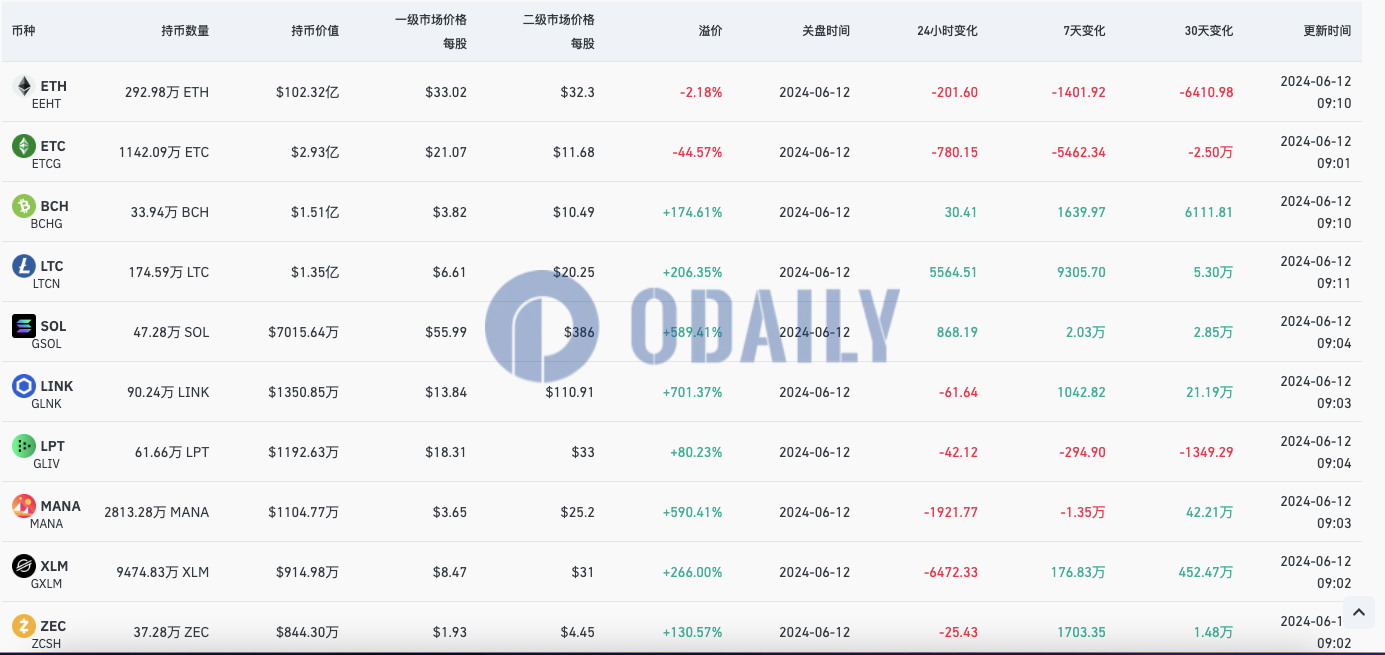Click the Zcash ZEC coin icon
The width and height of the screenshot is (1385, 655).
pos(23,626)
